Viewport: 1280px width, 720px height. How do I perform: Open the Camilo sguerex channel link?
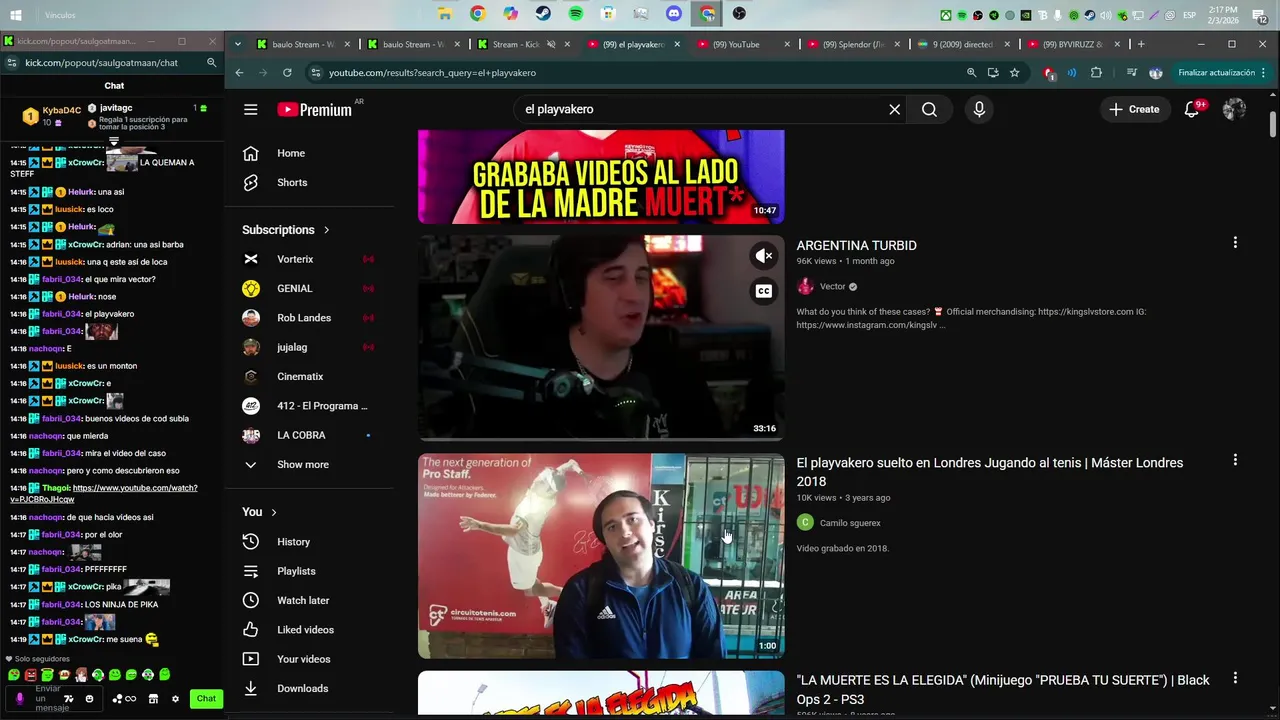[850, 523]
